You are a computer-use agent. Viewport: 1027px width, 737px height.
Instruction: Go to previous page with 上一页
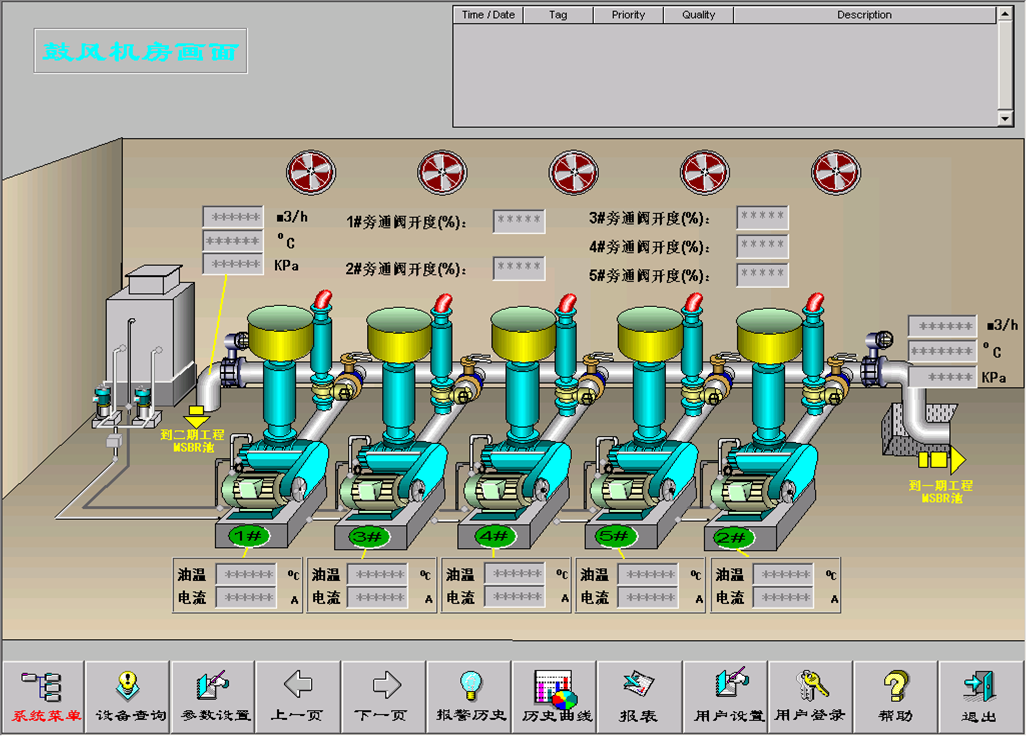tap(298, 697)
